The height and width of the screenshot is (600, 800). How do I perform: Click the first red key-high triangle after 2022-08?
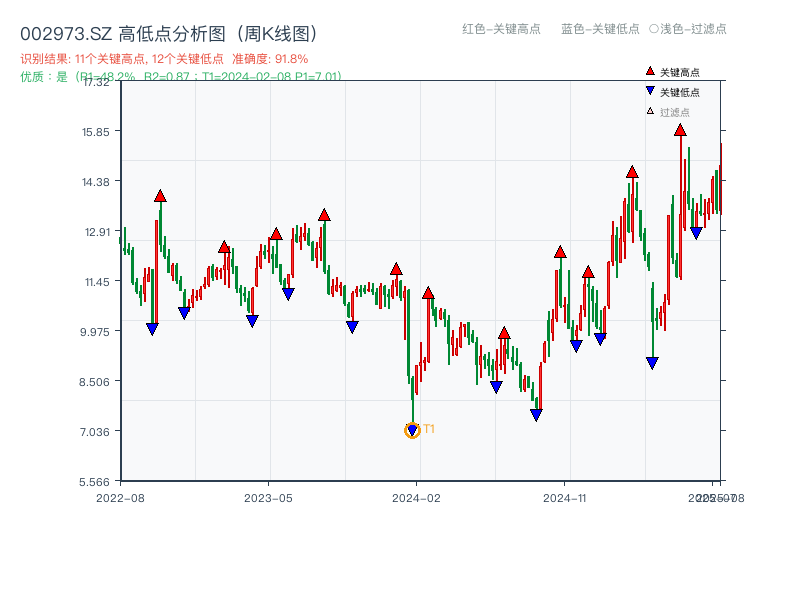pyautogui.click(x=159, y=196)
